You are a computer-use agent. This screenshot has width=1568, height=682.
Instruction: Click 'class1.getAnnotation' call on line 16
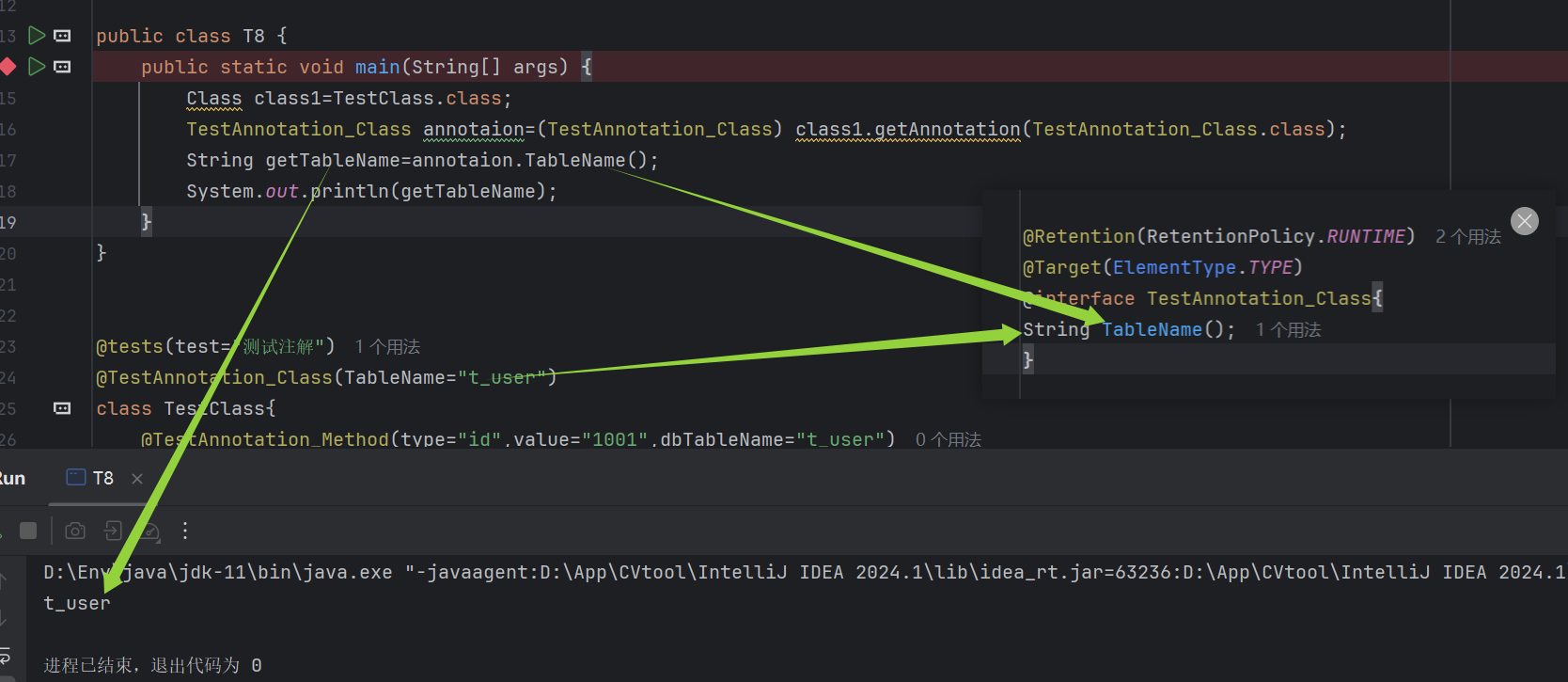908,129
